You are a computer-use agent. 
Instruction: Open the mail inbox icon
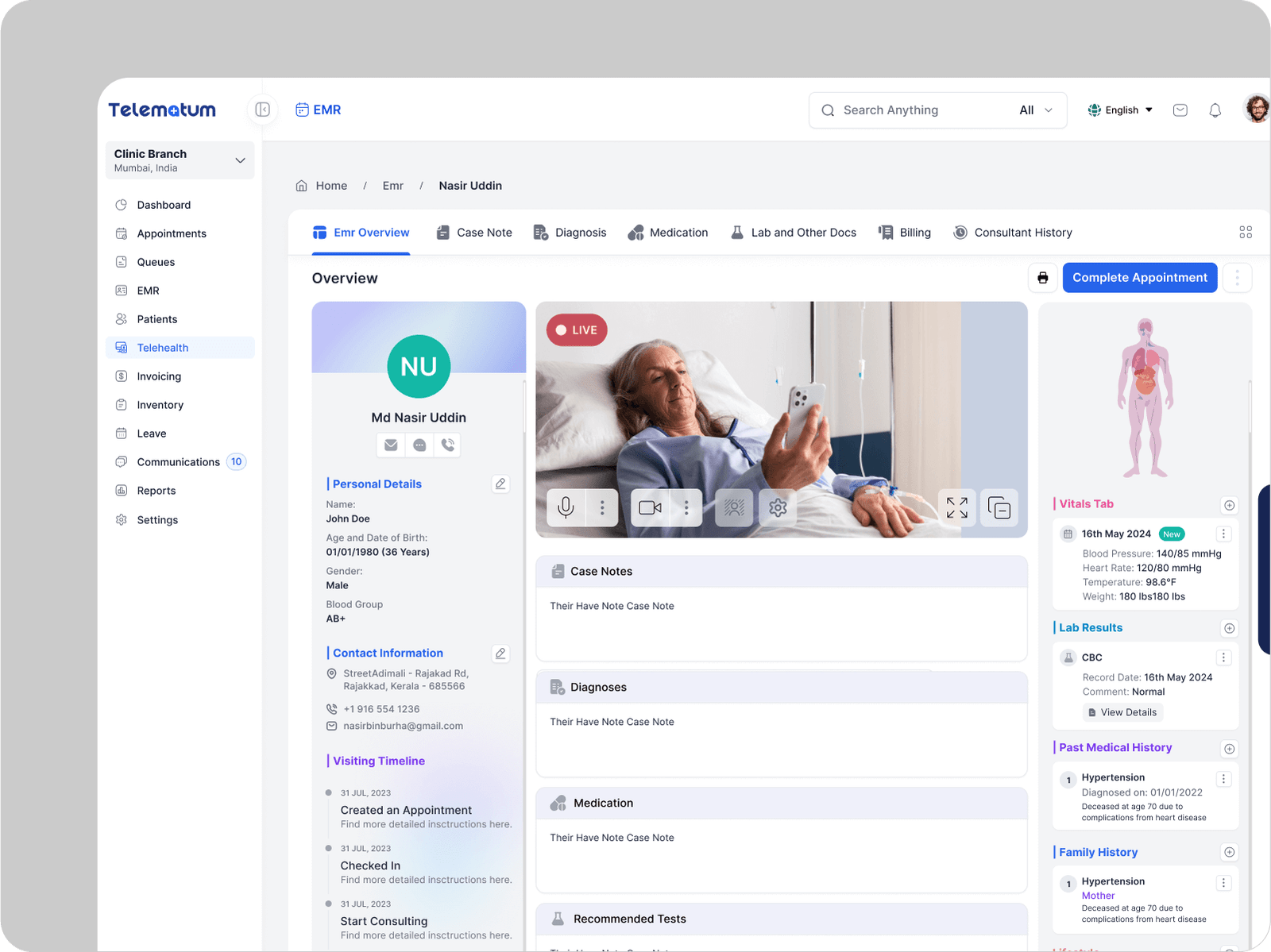click(1180, 110)
